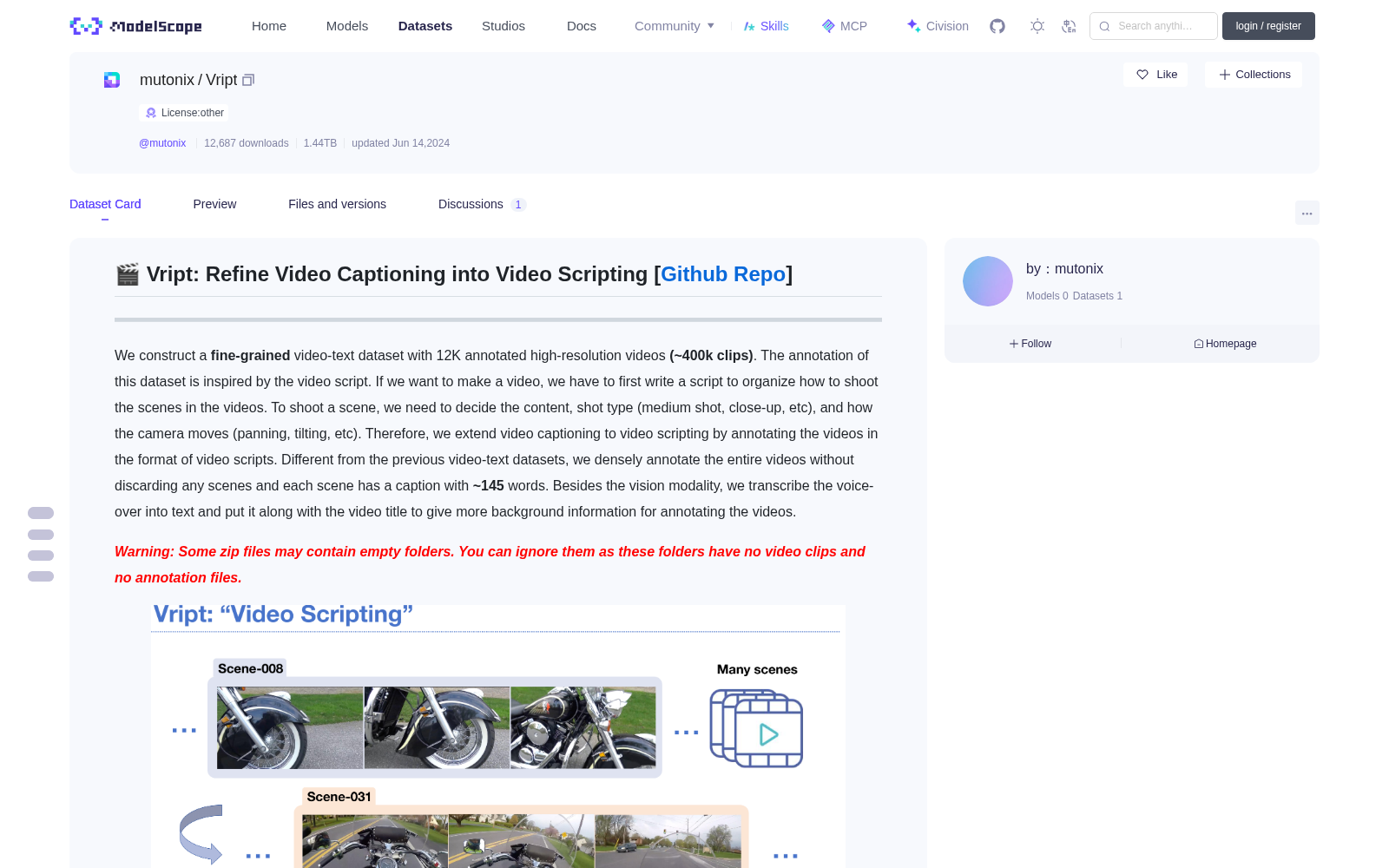Screen dimensions: 1389x868
Task: Click the mutonix author avatar circle
Action: point(988,281)
